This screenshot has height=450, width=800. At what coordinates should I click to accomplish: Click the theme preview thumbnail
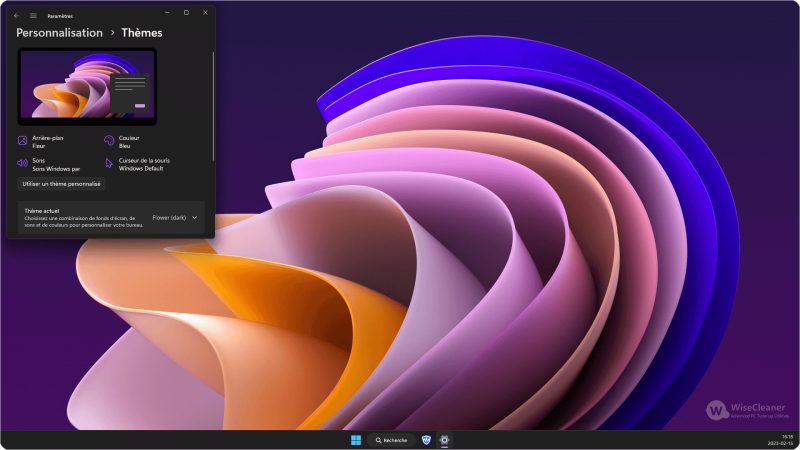coord(87,87)
